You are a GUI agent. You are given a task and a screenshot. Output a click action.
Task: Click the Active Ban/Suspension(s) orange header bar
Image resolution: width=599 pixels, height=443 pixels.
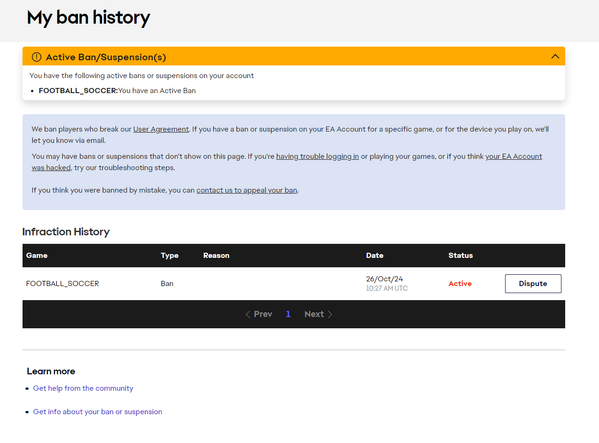click(x=293, y=56)
